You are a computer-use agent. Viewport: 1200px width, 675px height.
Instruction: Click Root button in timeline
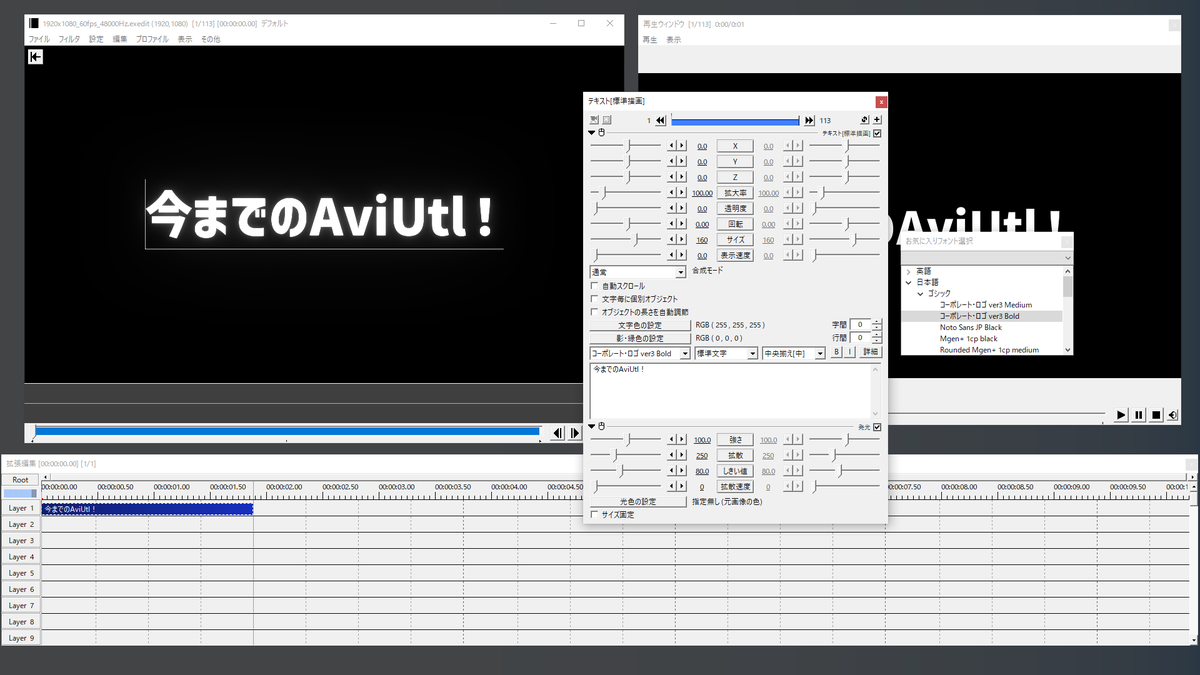pos(20,480)
